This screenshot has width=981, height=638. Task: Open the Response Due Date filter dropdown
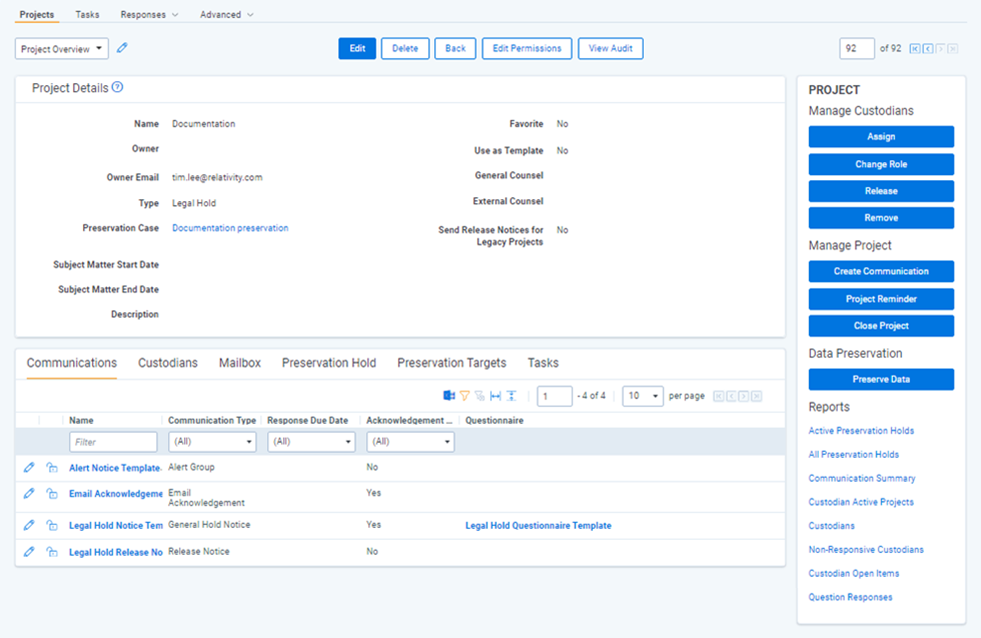tap(311, 442)
